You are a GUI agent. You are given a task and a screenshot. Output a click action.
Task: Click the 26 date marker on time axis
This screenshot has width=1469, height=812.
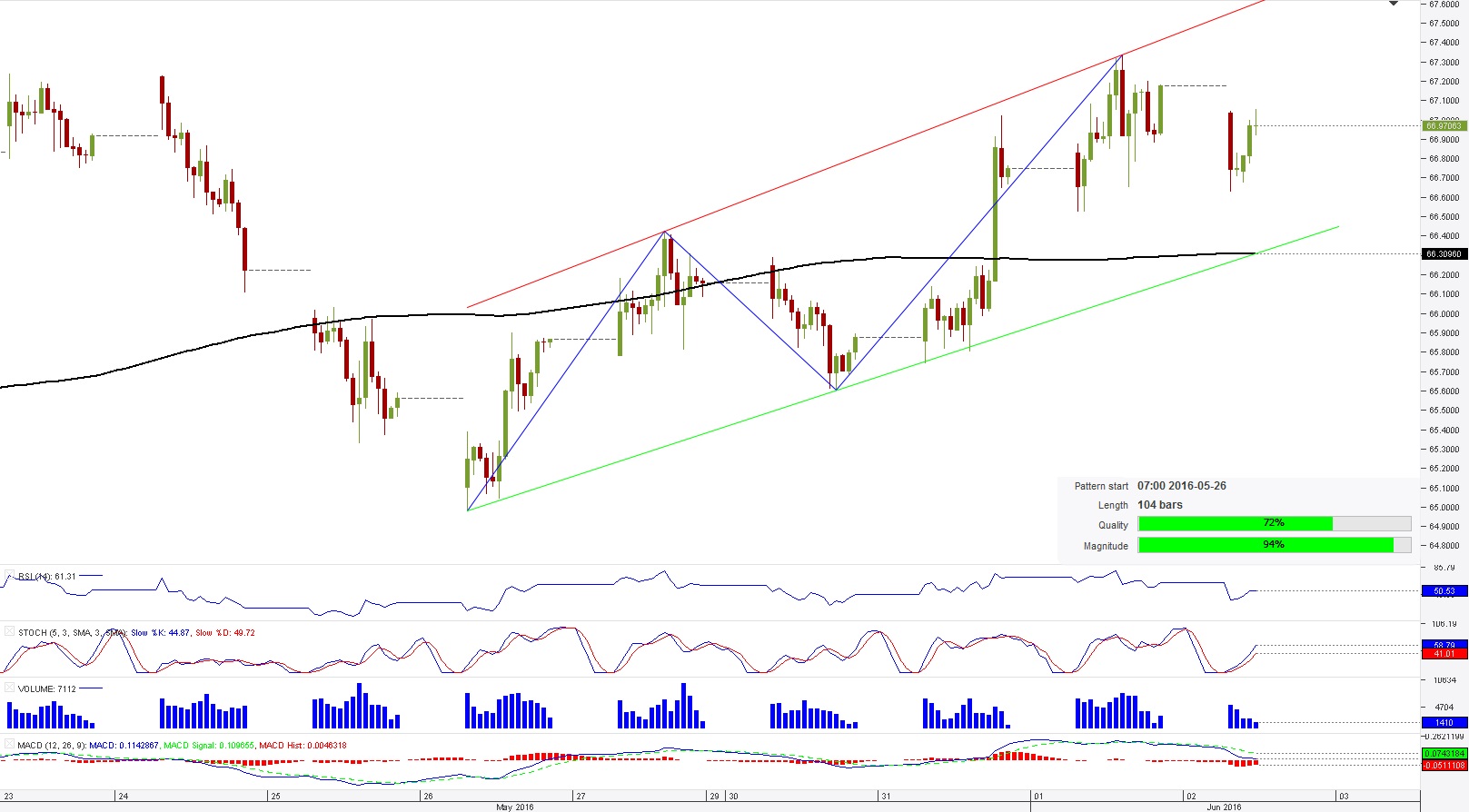428,797
